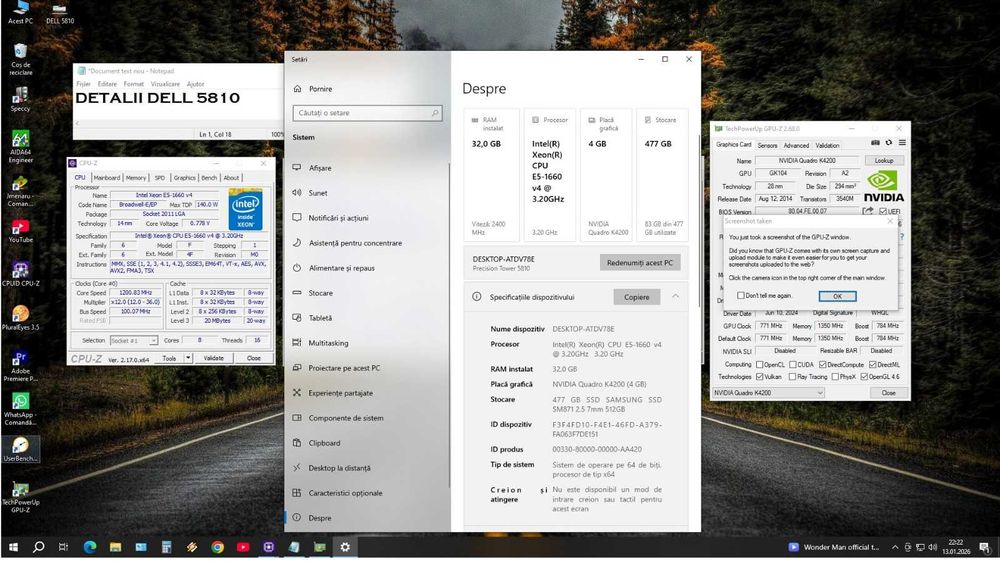Switch to the CPU-Z Bench tab

click(x=209, y=178)
